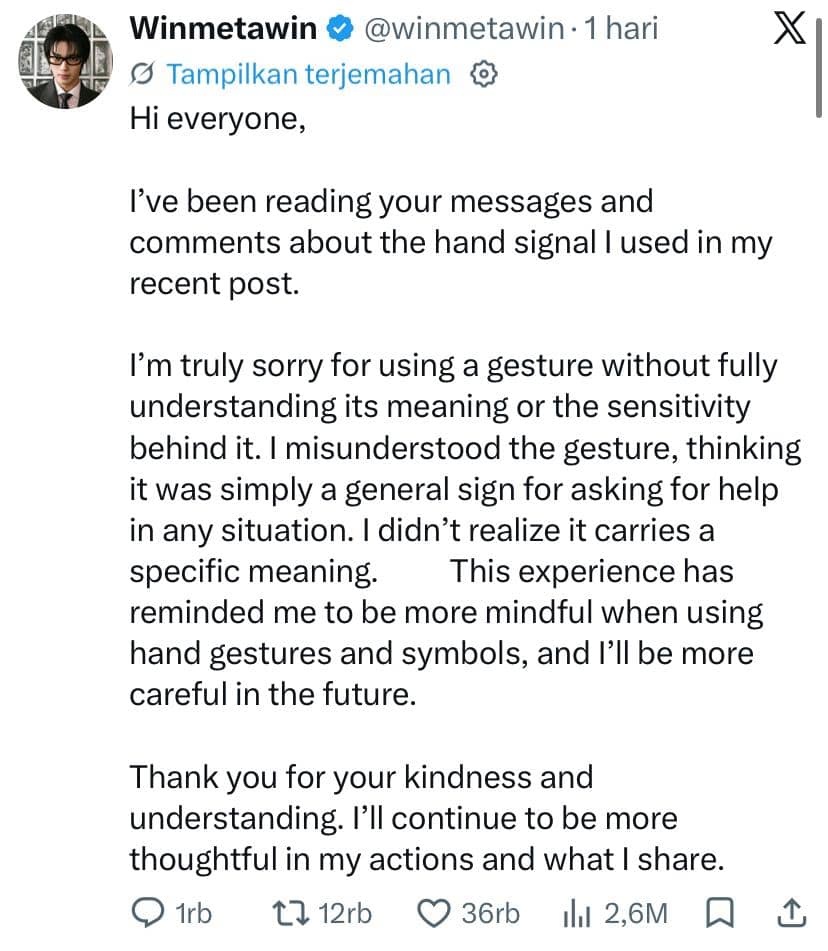The width and height of the screenshot is (828, 951).
Task: Click the vertical scrollbar handle
Action: point(819,68)
